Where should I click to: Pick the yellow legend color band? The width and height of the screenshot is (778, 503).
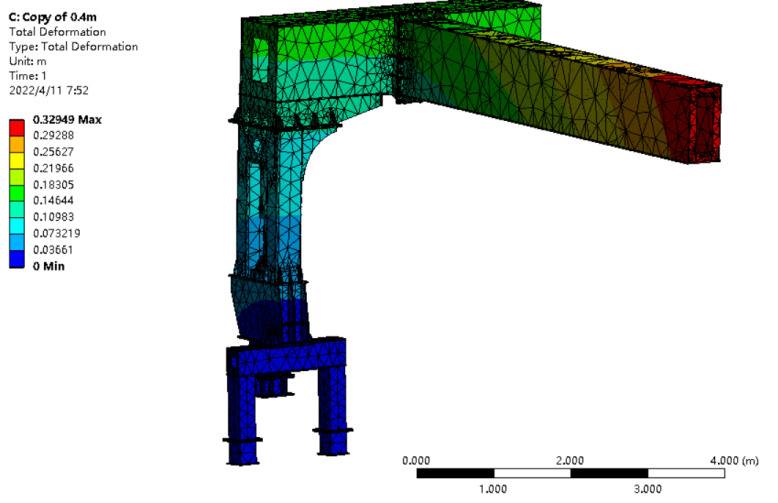click(x=18, y=160)
